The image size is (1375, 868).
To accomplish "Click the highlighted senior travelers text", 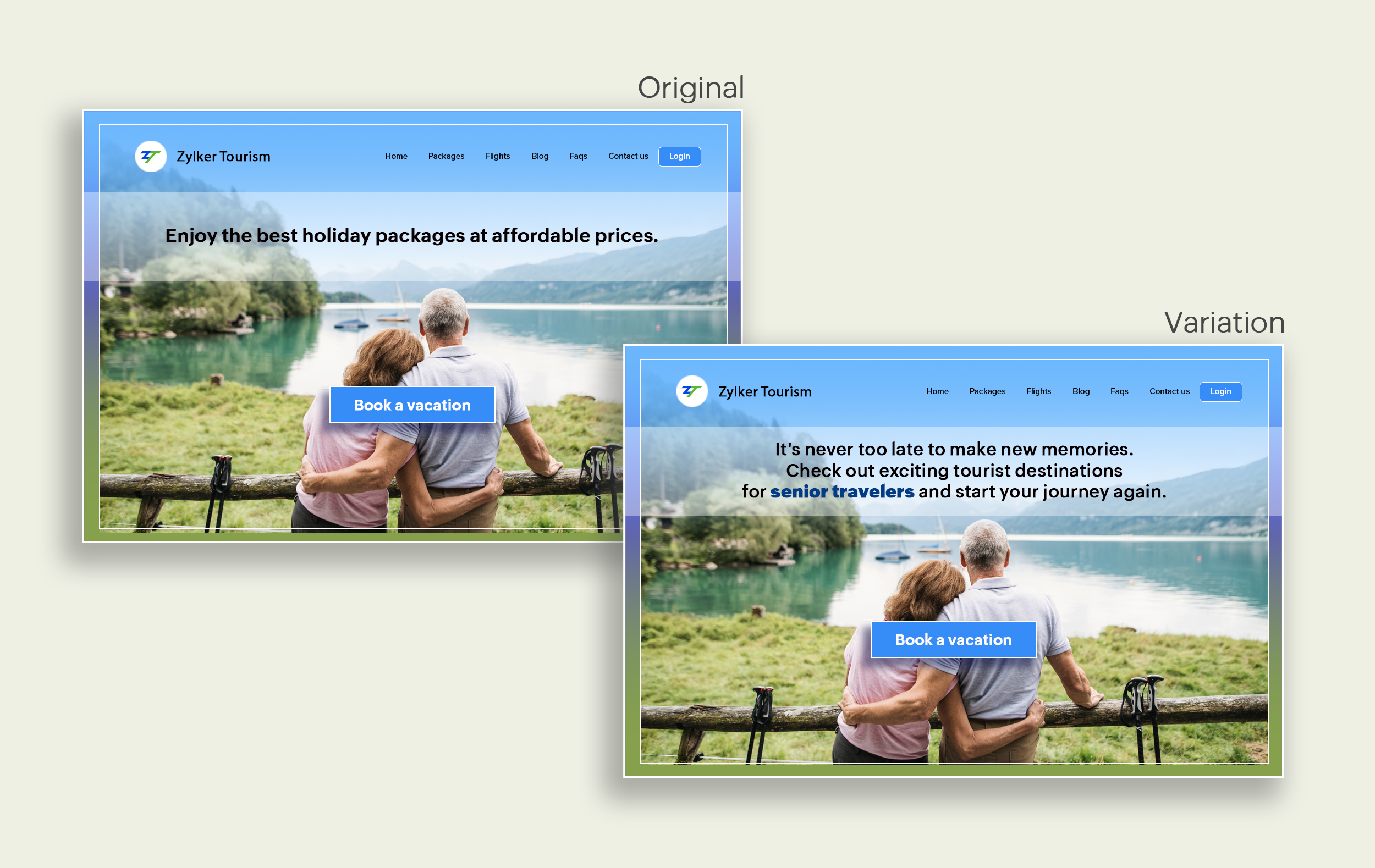I will click(x=842, y=491).
